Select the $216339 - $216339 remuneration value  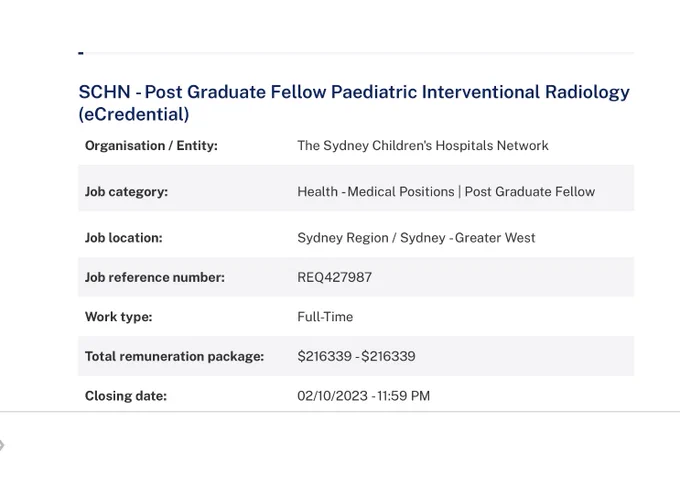[x=356, y=356]
